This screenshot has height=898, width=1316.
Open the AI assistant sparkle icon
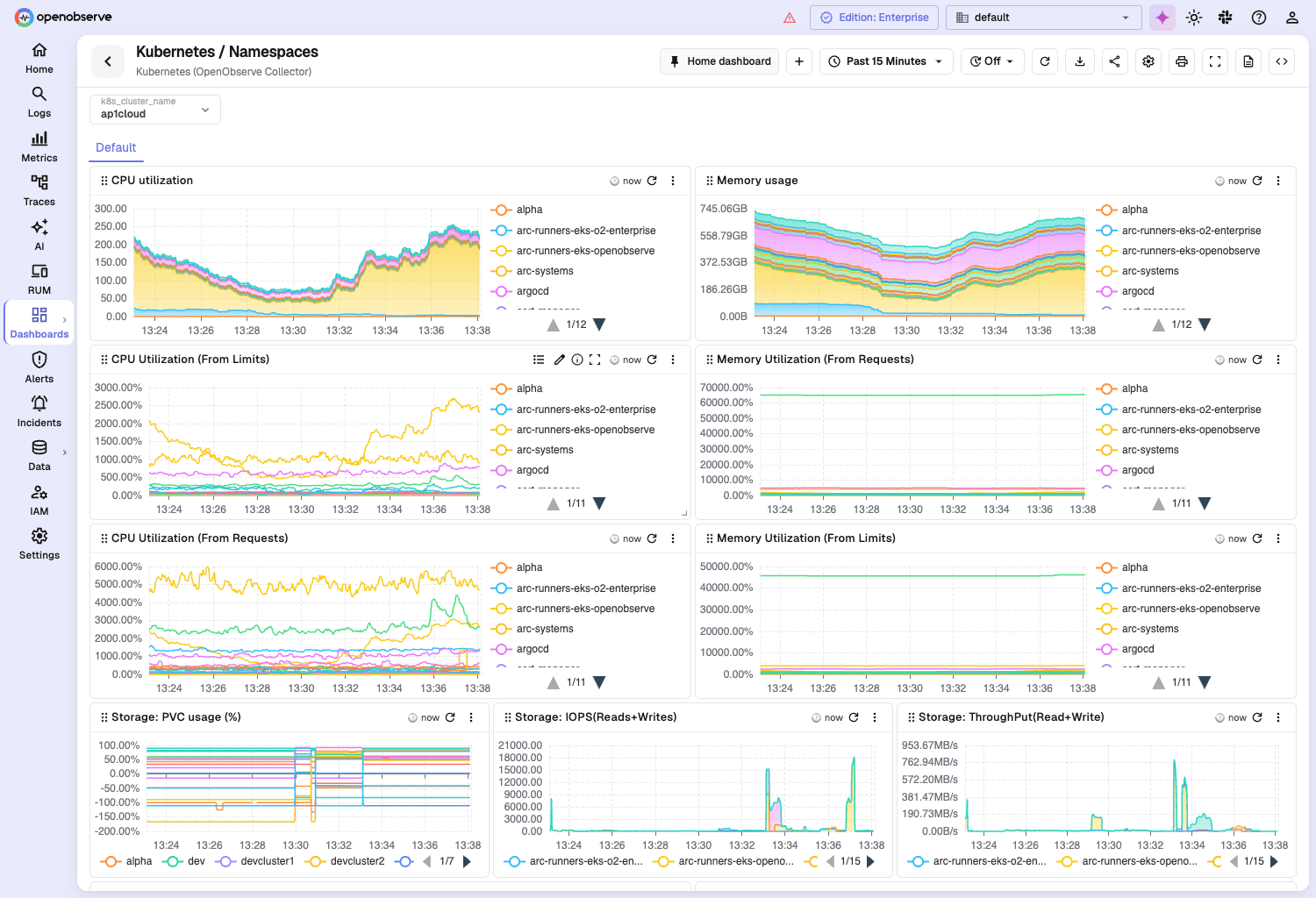(1162, 18)
